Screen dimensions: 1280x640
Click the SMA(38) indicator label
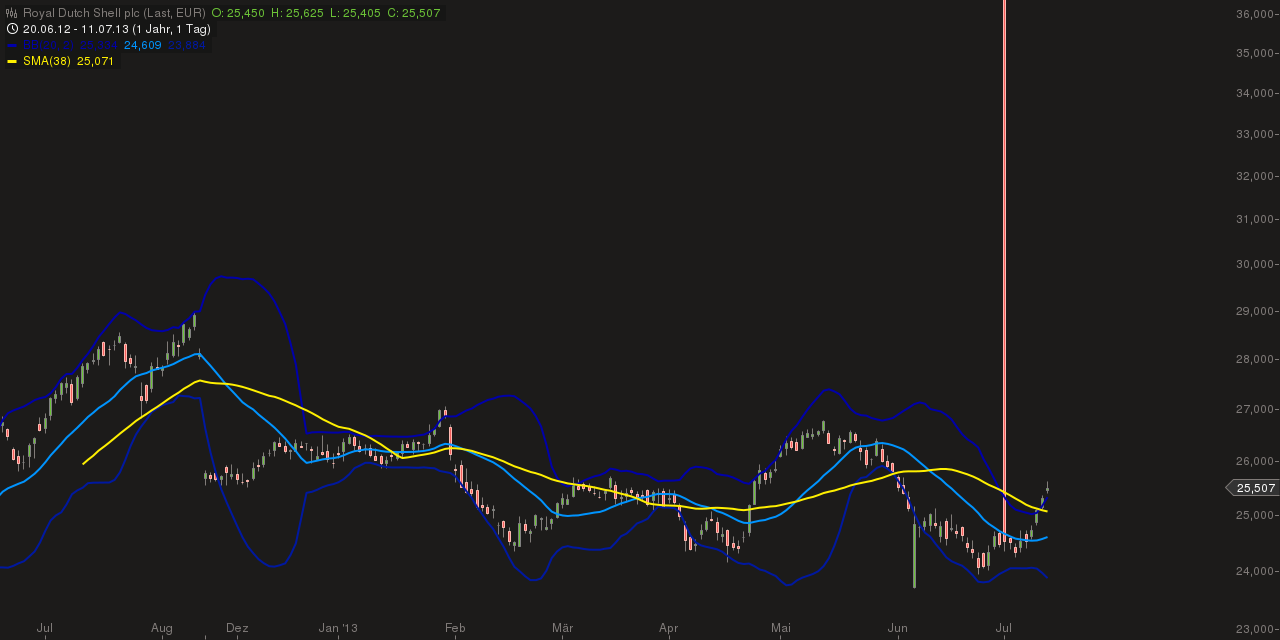click(x=47, y=61)
